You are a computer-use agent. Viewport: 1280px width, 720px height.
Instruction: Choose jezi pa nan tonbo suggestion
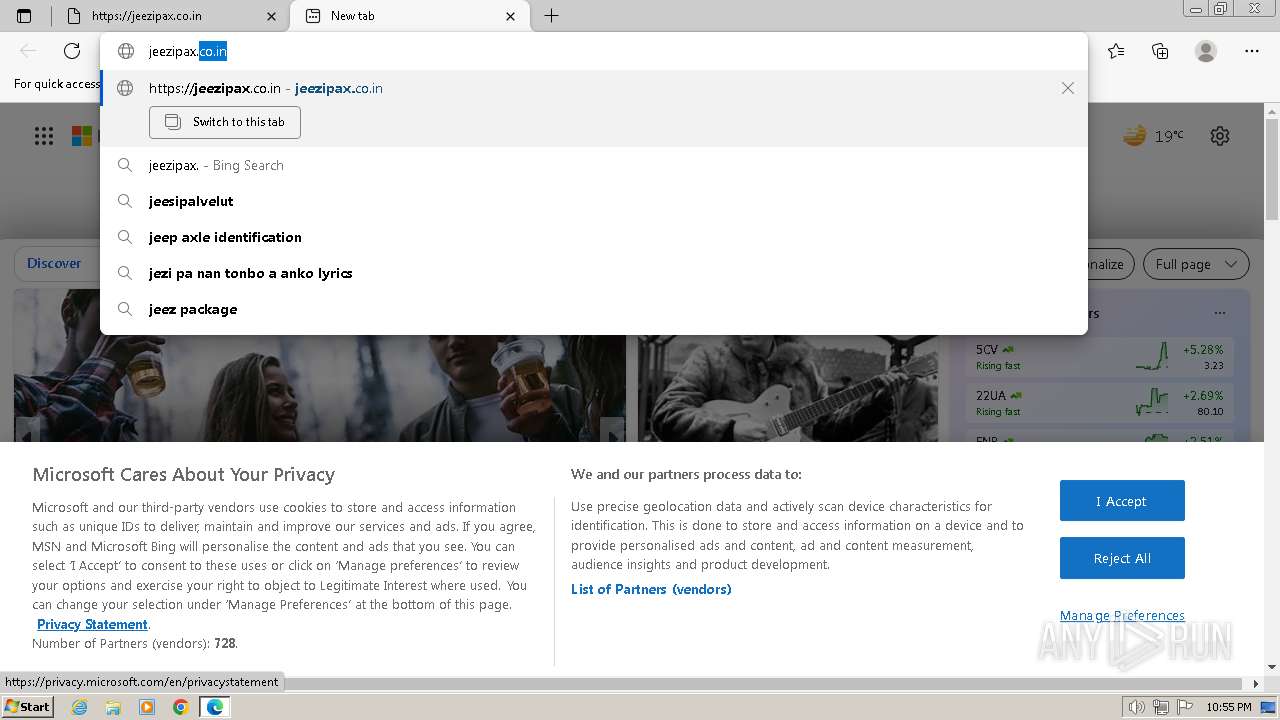594,273
